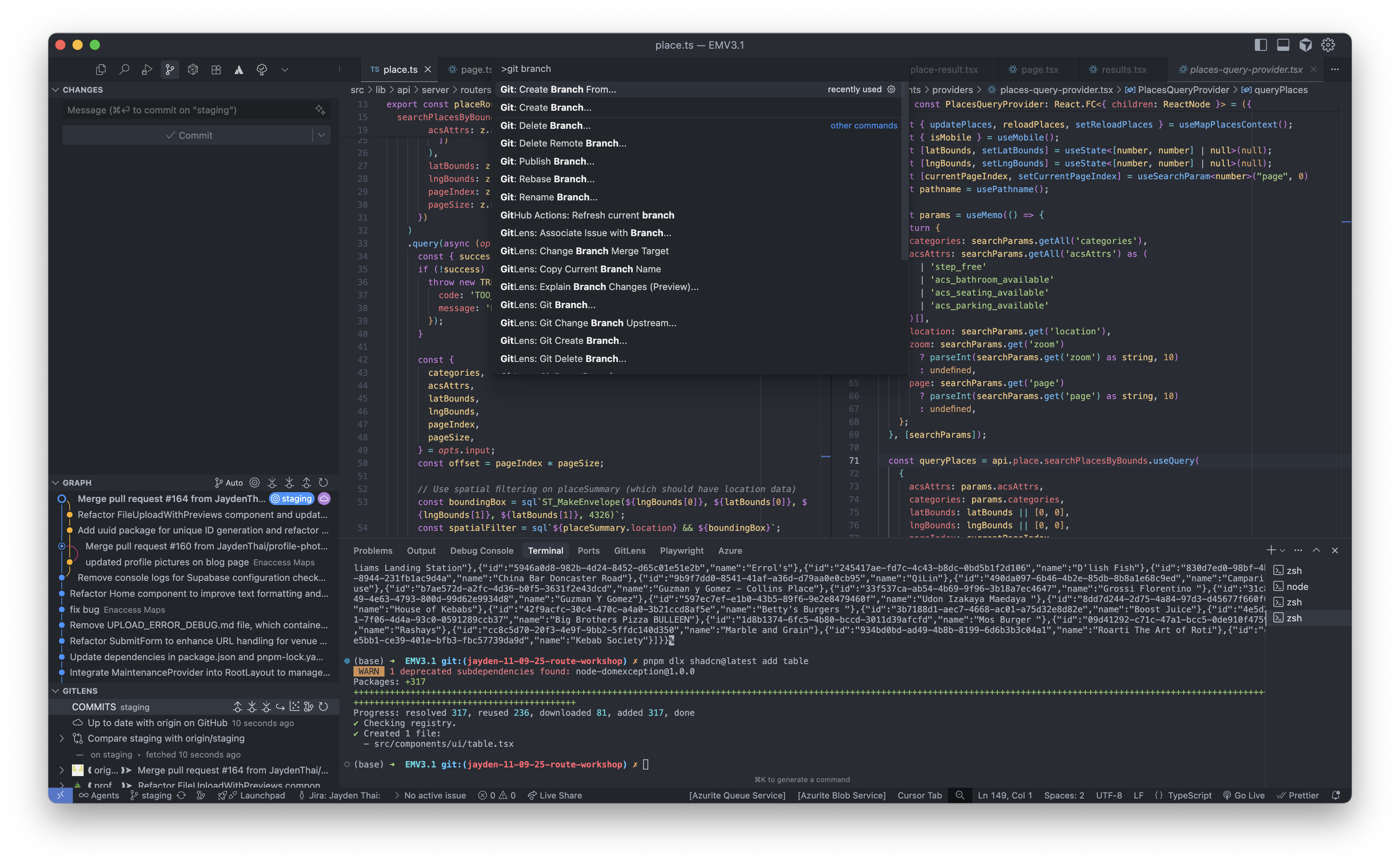Open the editor tabs more actions menu

pos(1335,69)
